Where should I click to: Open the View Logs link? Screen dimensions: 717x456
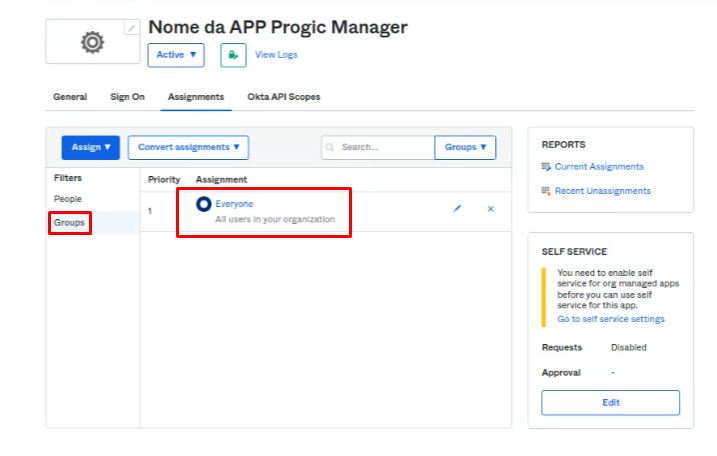[276, 55]
